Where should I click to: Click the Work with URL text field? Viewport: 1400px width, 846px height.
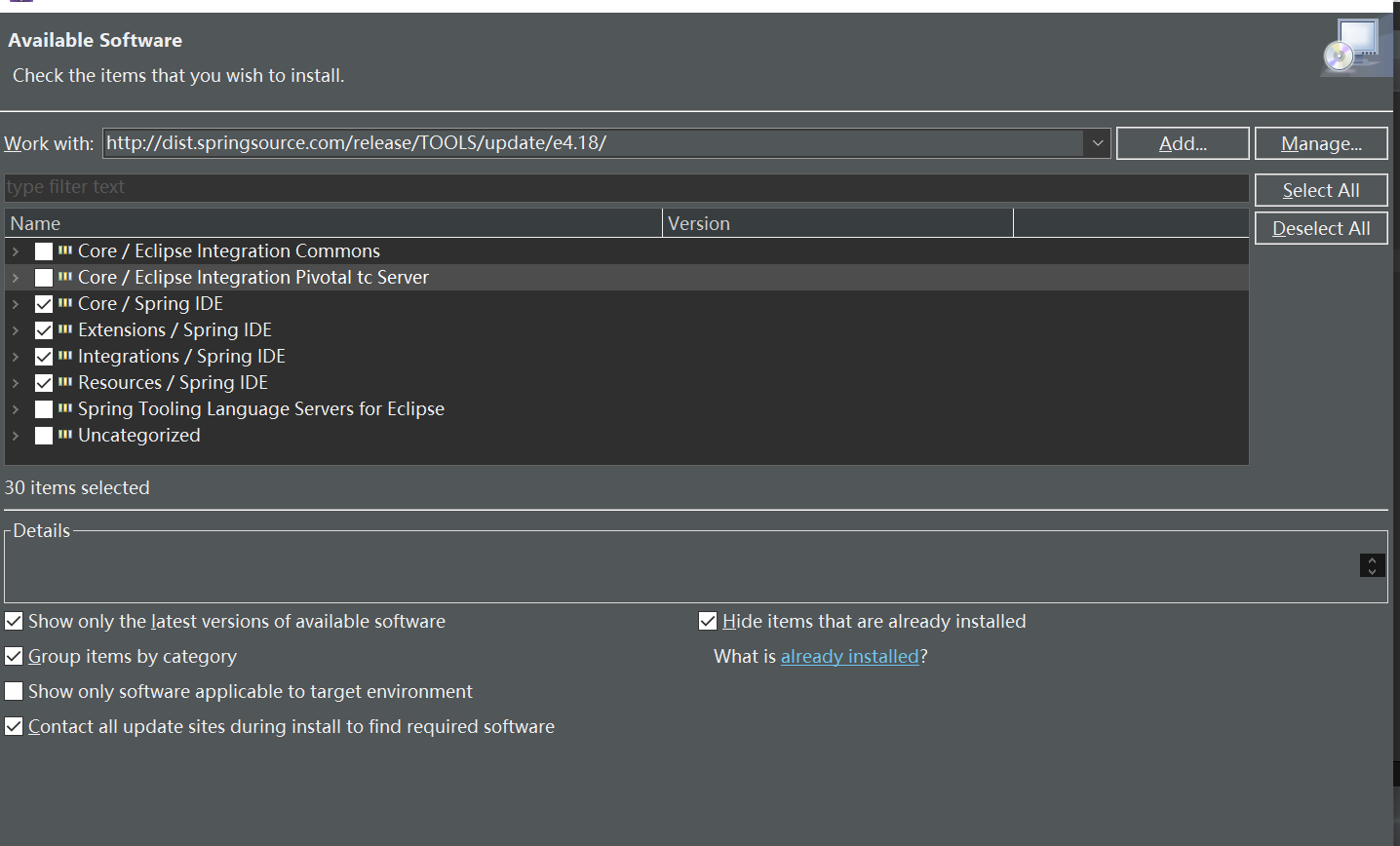point(593,143)
